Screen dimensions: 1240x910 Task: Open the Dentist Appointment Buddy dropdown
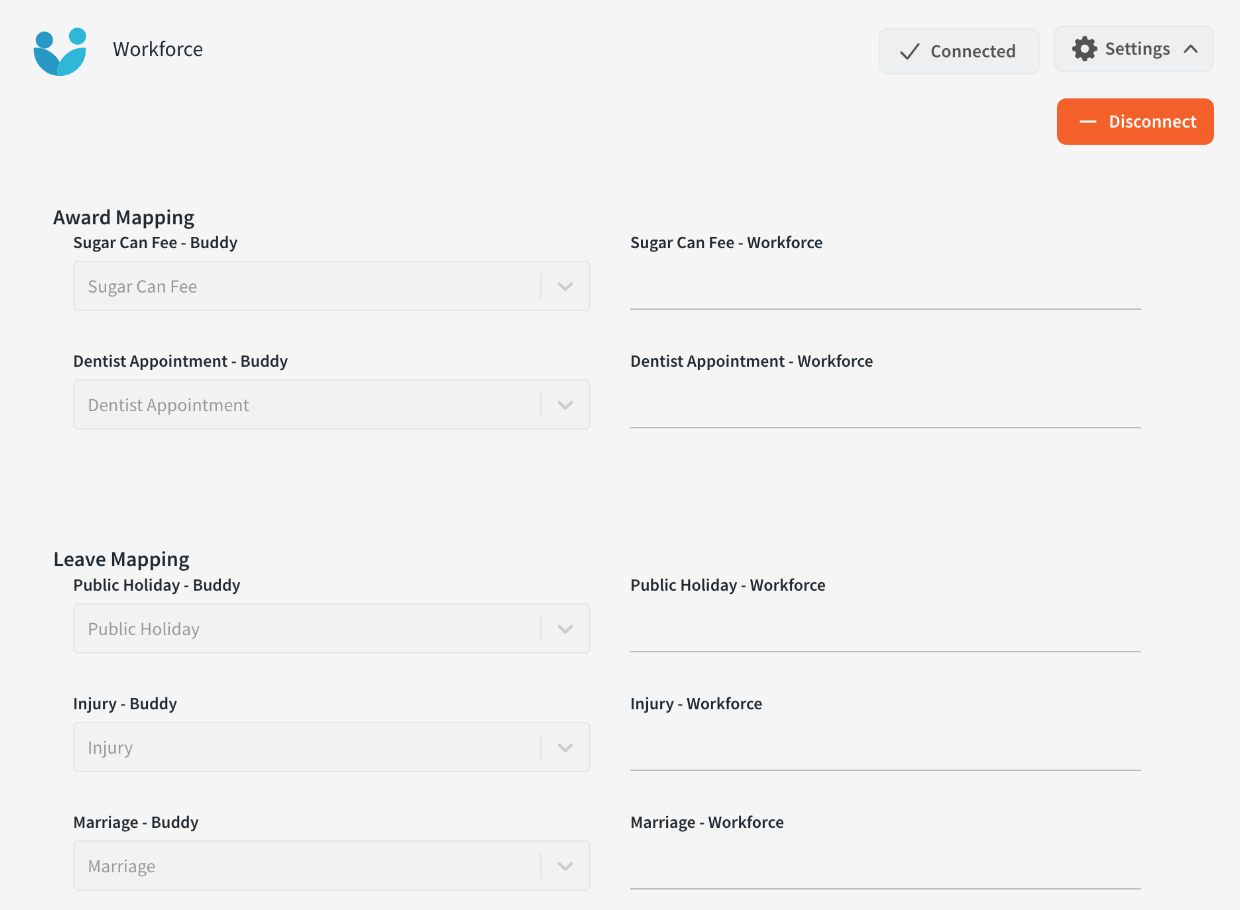[331, 405]
